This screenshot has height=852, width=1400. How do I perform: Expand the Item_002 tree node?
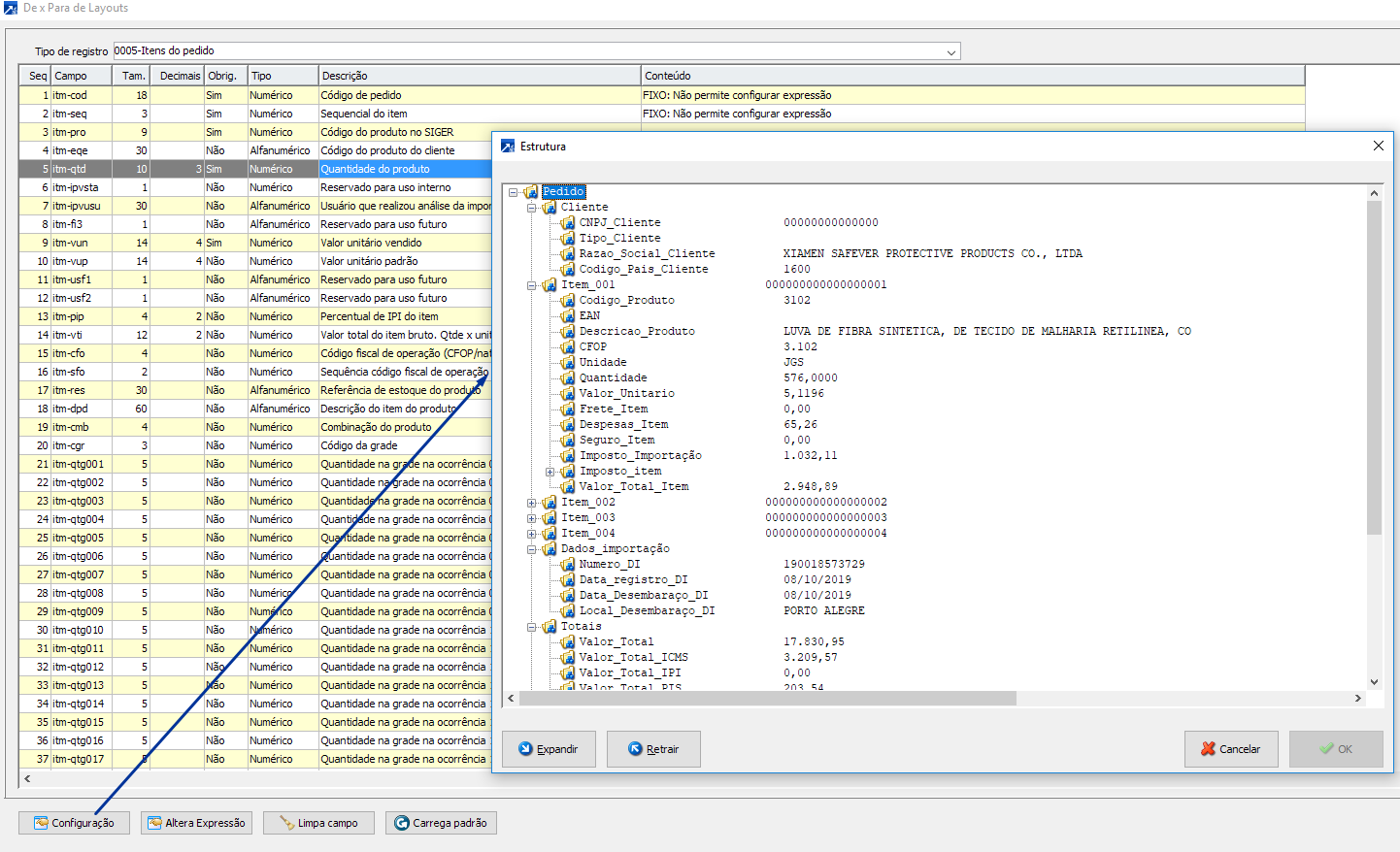(x=531, y=503)
